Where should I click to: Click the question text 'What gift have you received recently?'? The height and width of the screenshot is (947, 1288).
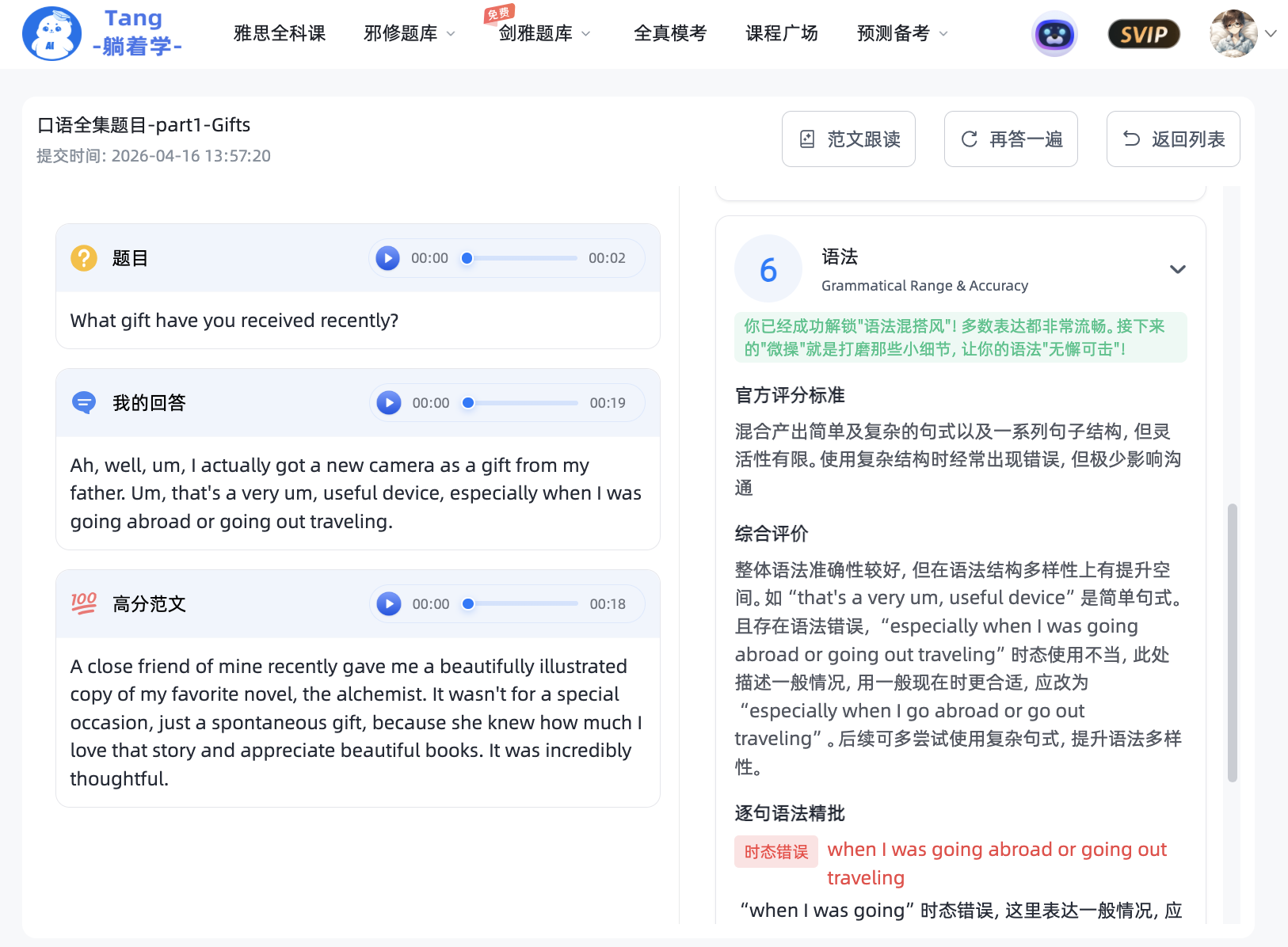234,321
